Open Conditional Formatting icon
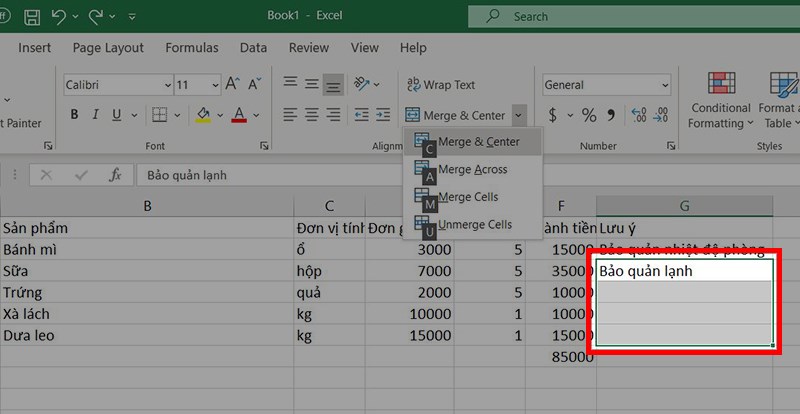 tap(721, 86)
